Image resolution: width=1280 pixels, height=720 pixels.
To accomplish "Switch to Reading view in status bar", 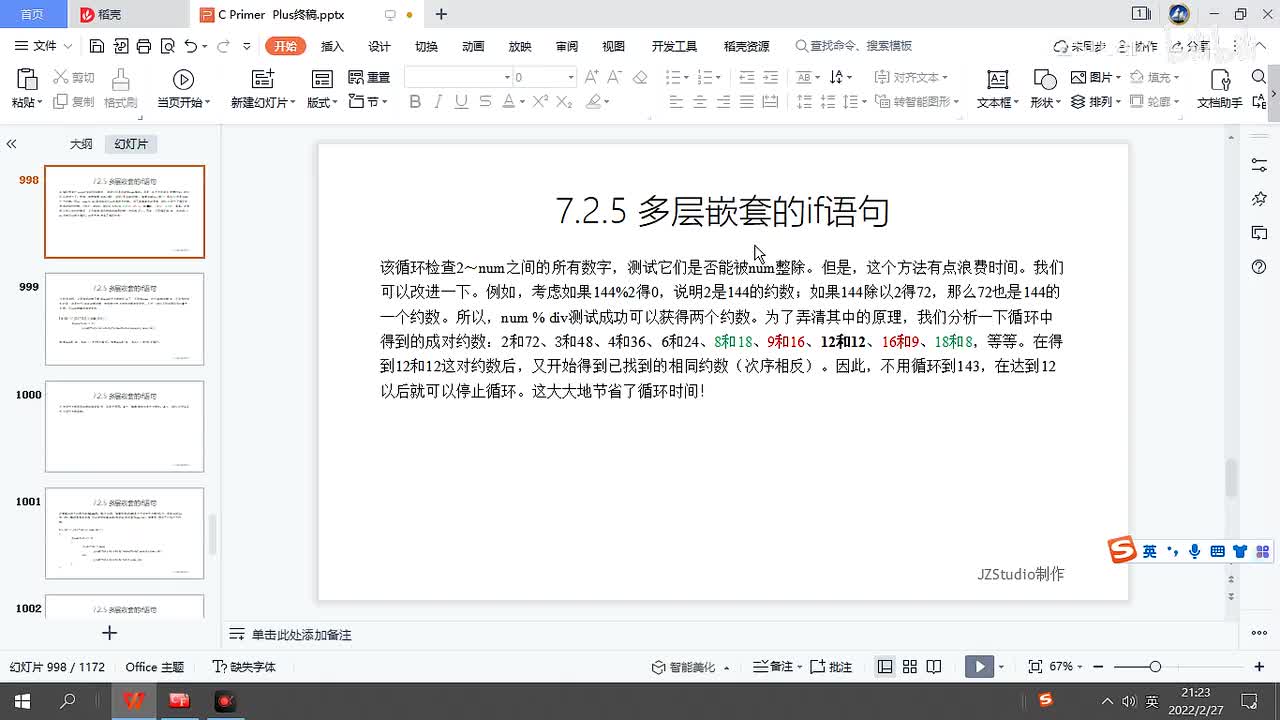I will pos(934,666).
